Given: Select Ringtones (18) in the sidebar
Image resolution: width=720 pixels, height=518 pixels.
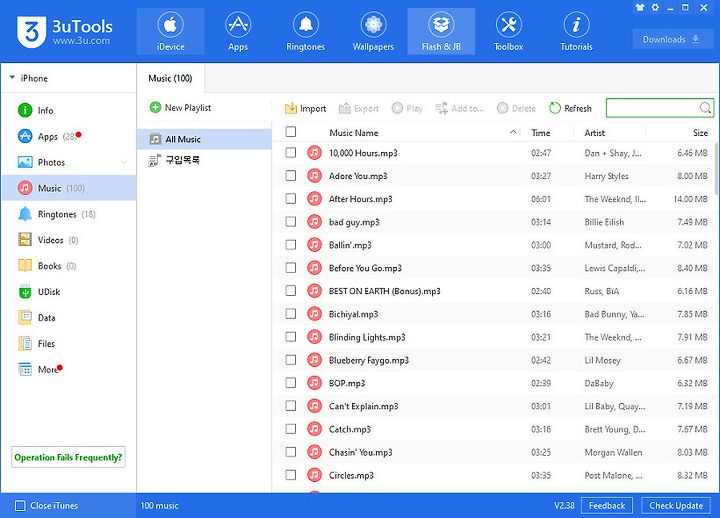Looking at the screenshot, I should (x=69, y=214).
